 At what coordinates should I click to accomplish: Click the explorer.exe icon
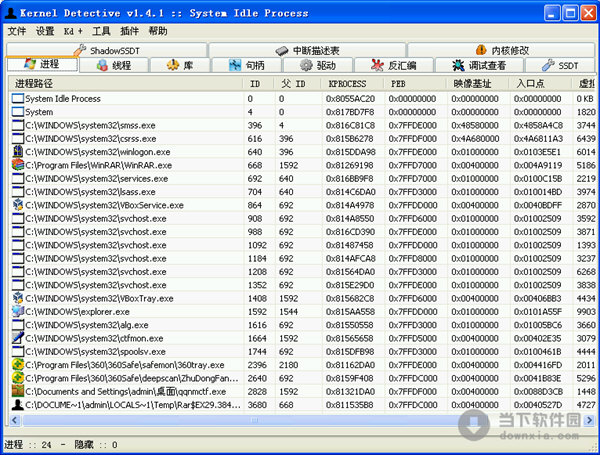point(18,311)
